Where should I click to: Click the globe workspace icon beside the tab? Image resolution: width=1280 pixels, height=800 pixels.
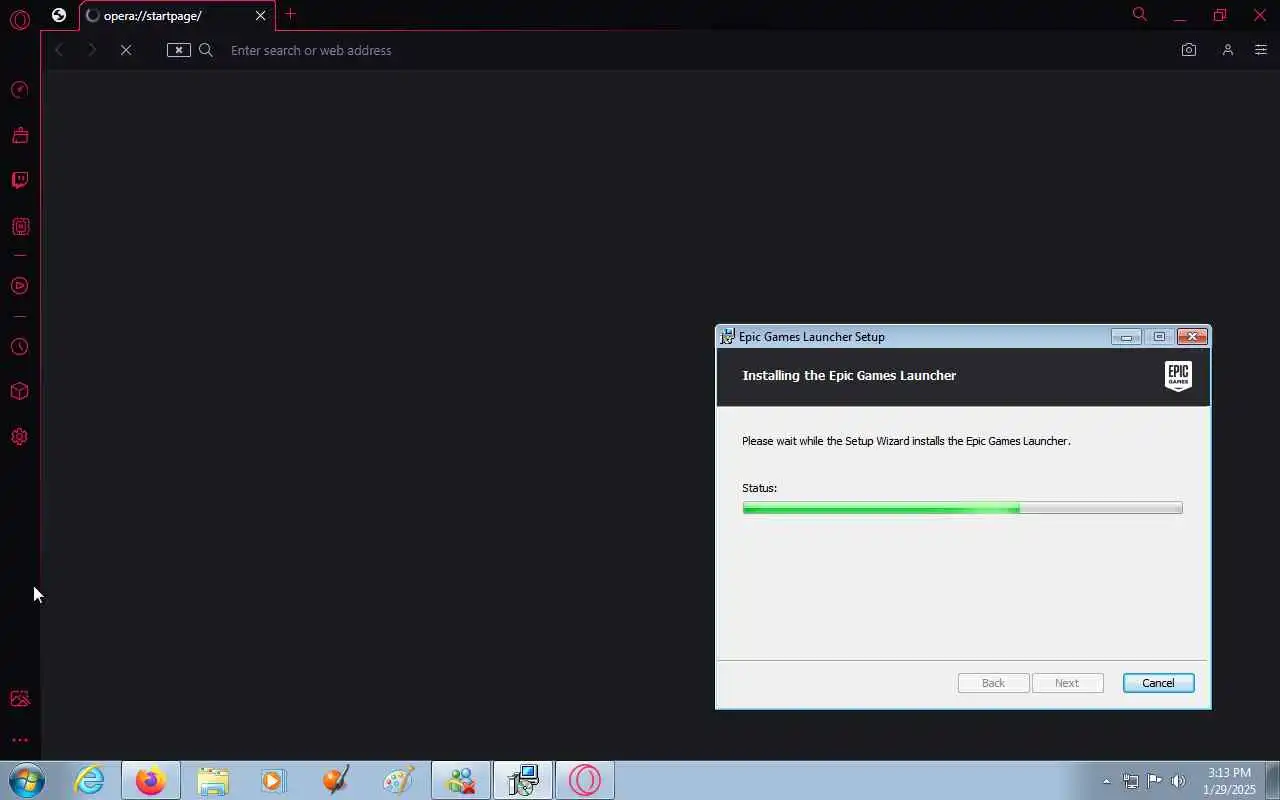point(59,15)
